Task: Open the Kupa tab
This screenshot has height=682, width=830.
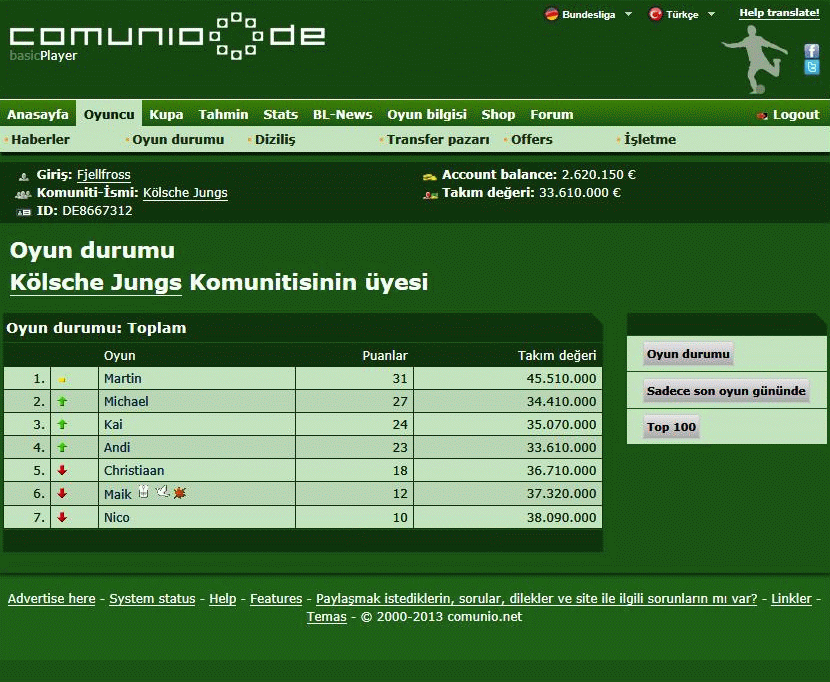Action: (166, 114)
